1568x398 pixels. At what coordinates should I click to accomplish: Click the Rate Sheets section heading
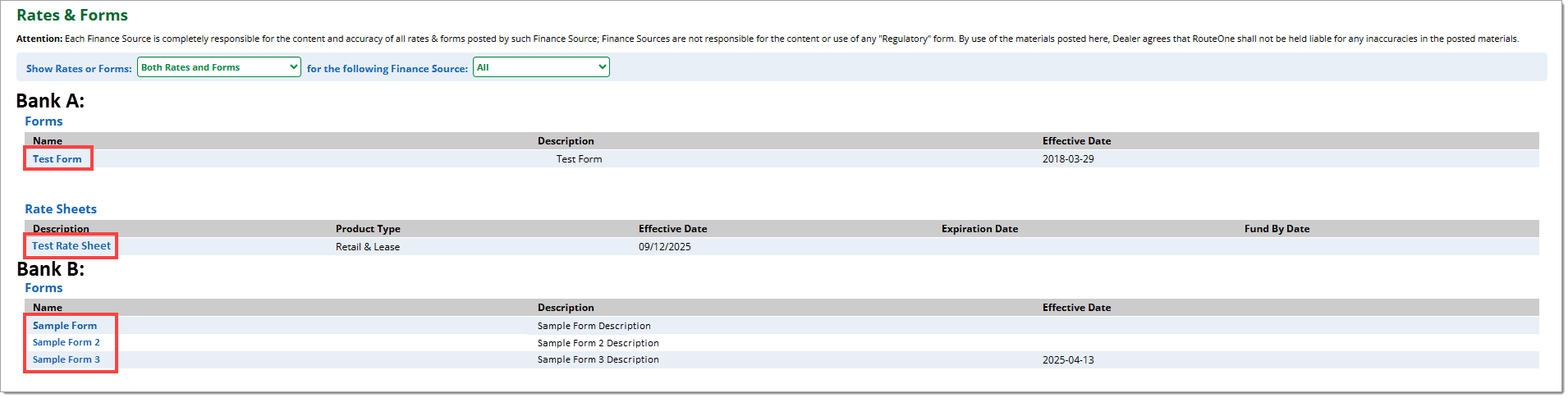(61, 209)
